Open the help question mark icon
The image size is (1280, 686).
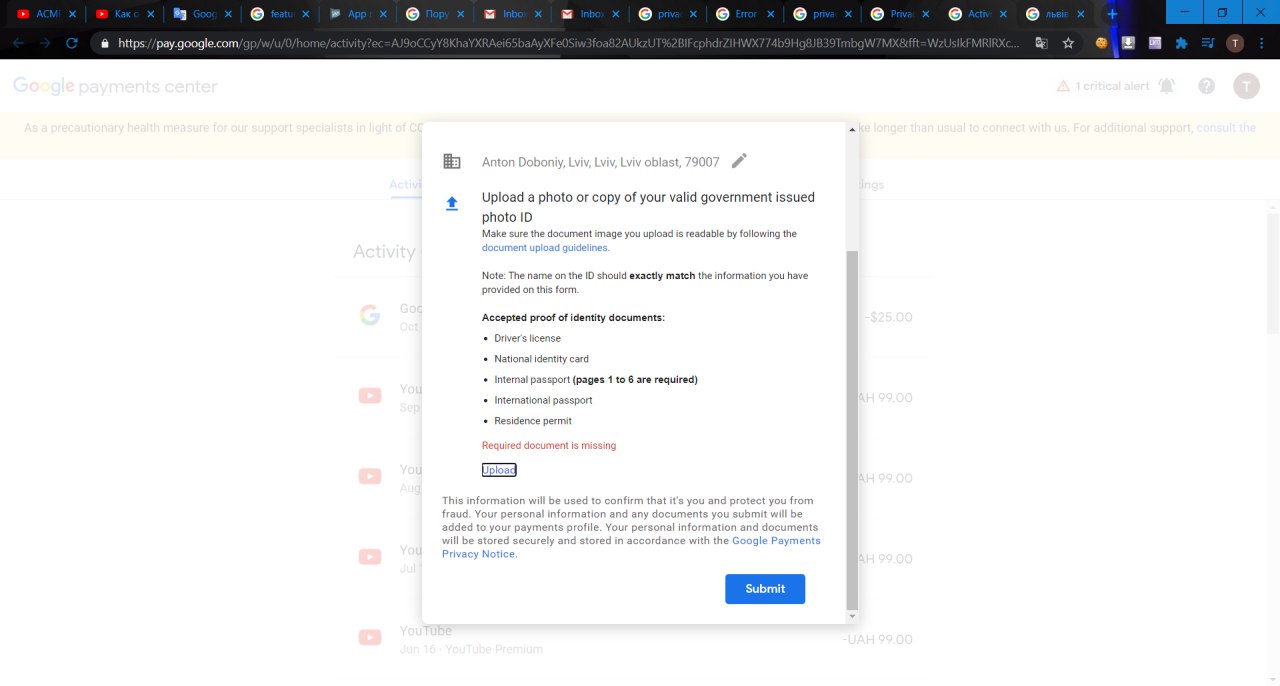pyautogui.click(x=1206, y=86)
